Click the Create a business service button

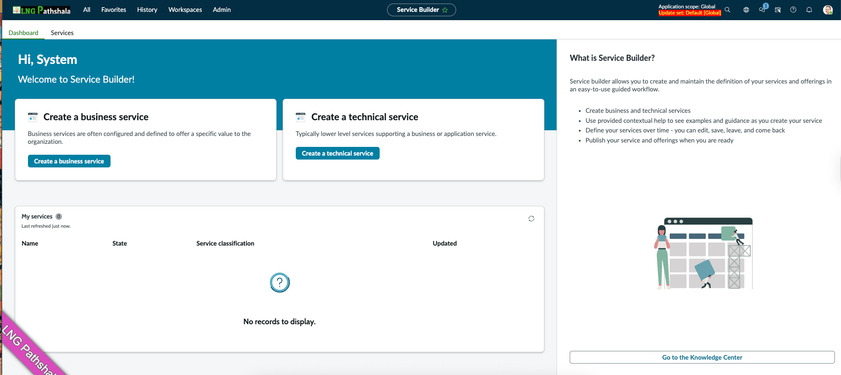pos(69,161)
